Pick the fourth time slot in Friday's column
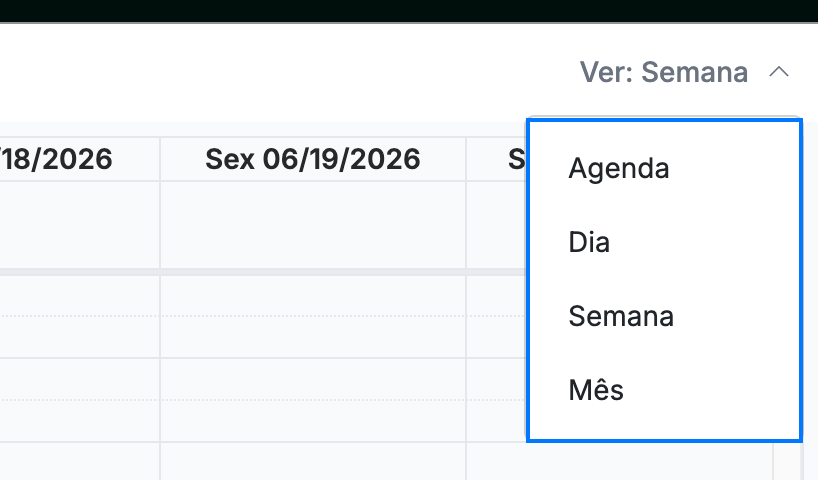 312,421
